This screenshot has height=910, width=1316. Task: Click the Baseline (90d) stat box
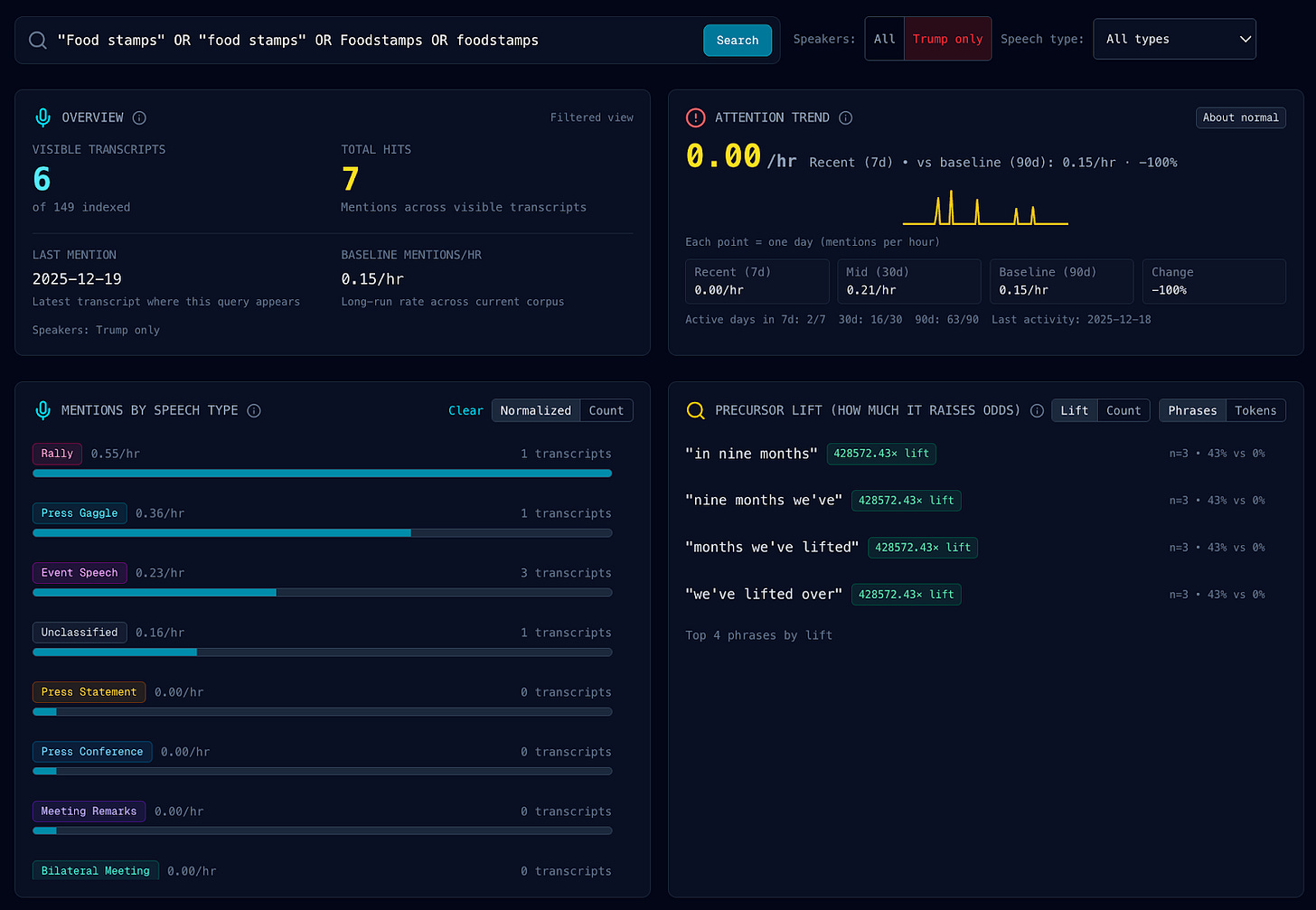1062,281
